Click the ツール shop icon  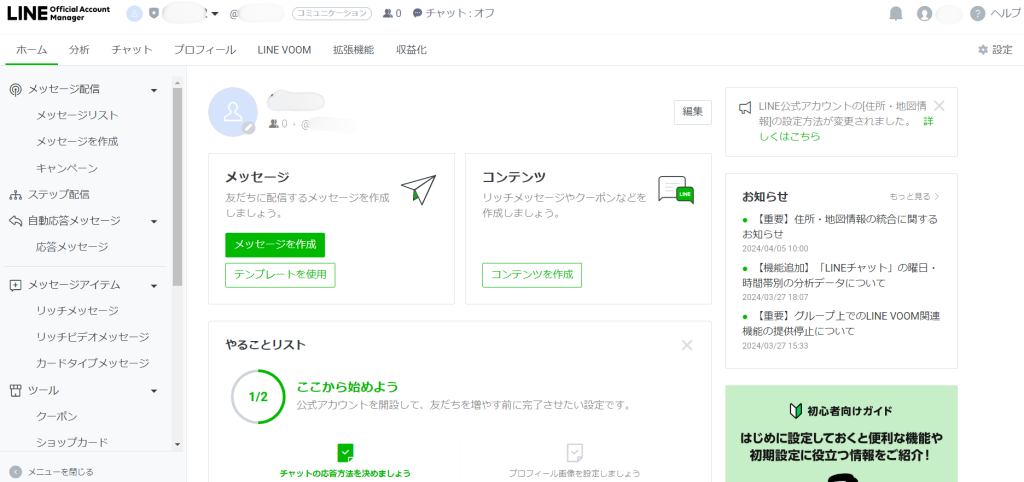[15, 391]
